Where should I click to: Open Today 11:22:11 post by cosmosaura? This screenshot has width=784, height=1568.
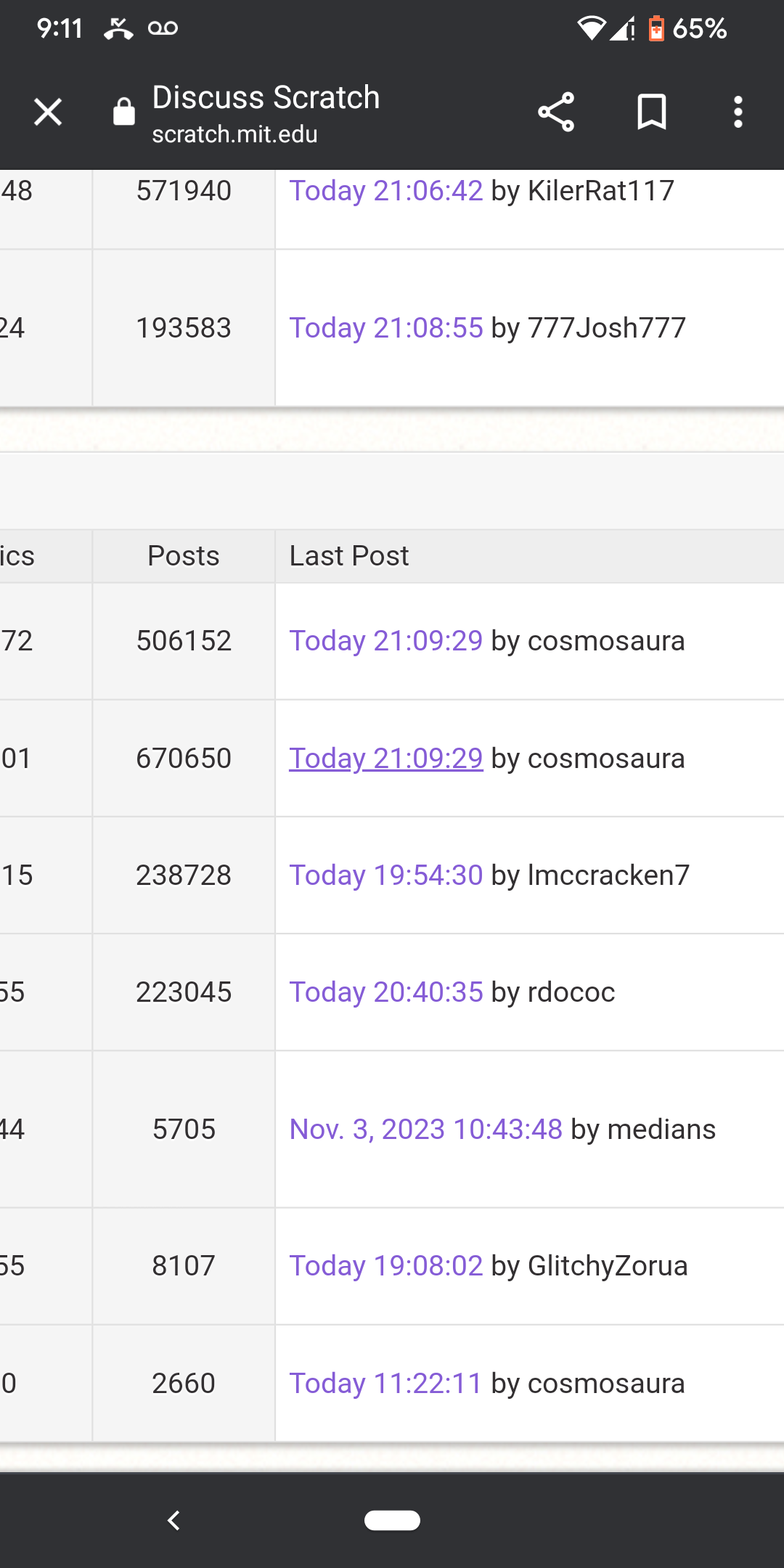click(x=385, y=1384)
